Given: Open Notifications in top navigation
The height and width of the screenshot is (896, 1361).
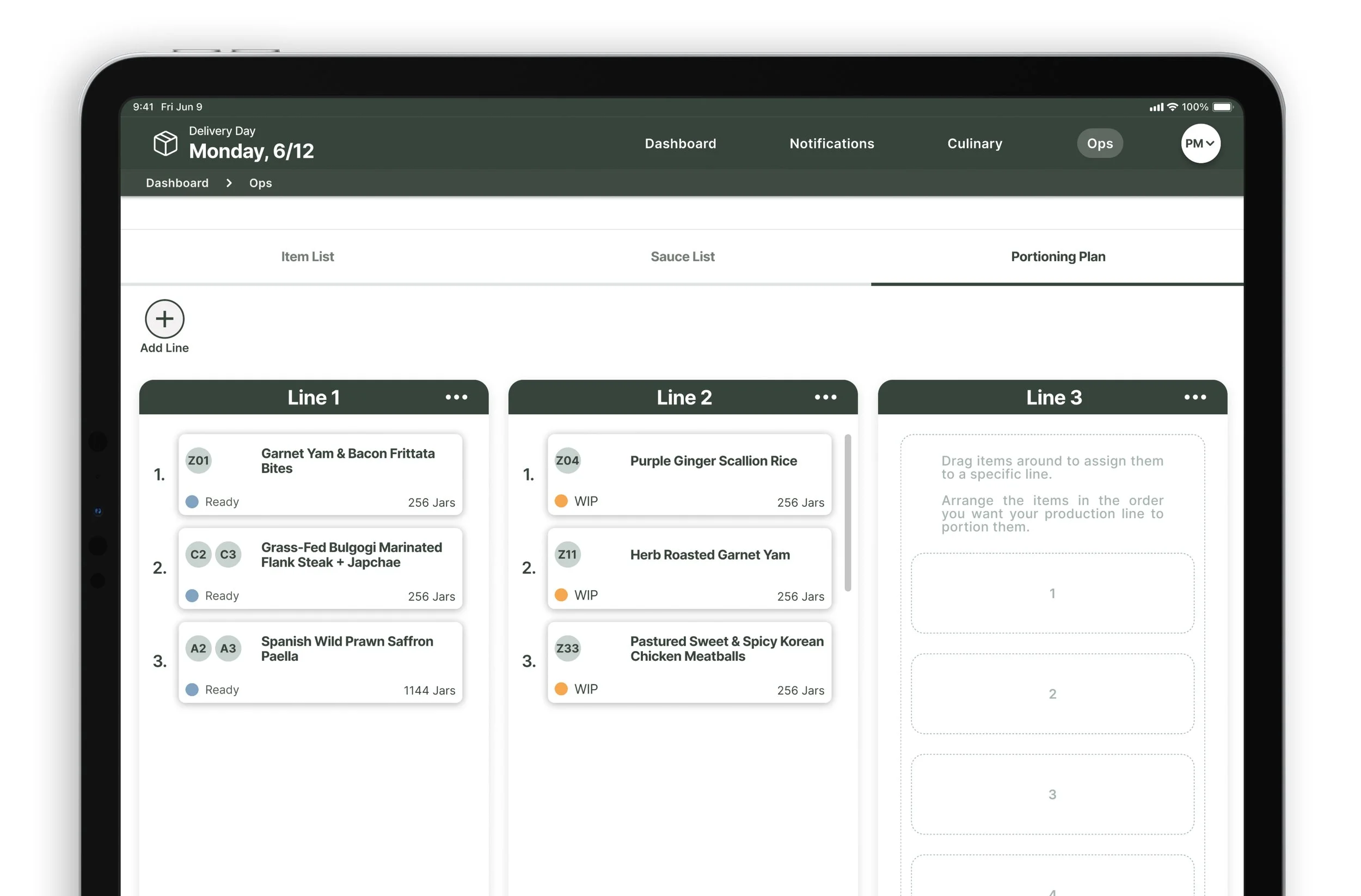Looking at the screenshot, I should point(831,144).
